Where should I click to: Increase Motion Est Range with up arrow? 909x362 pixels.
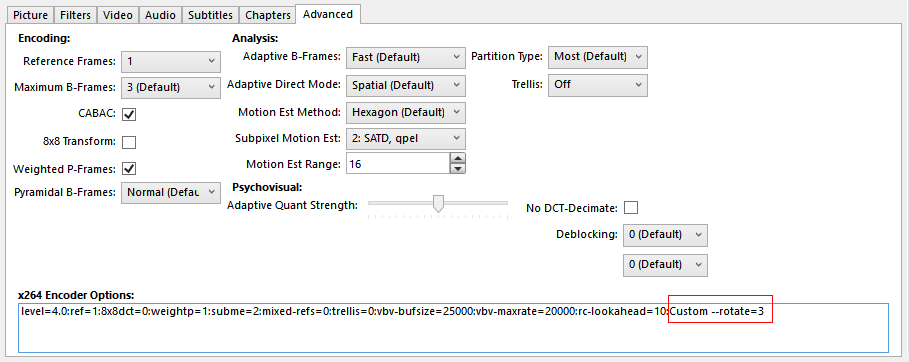pos(458,158)
